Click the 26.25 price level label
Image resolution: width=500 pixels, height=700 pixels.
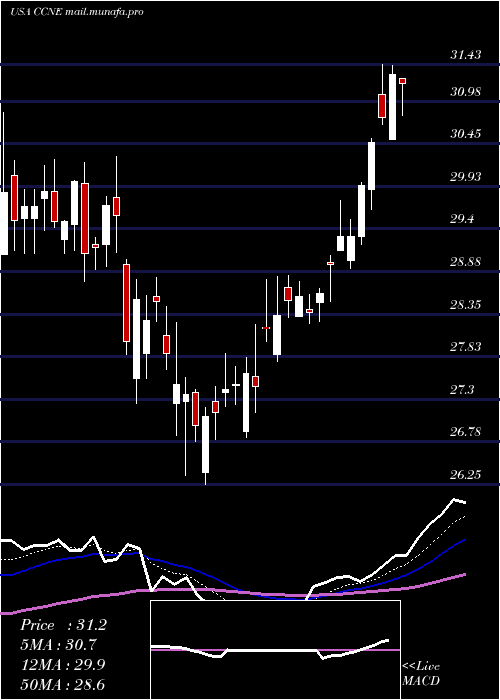pos(466,474)
